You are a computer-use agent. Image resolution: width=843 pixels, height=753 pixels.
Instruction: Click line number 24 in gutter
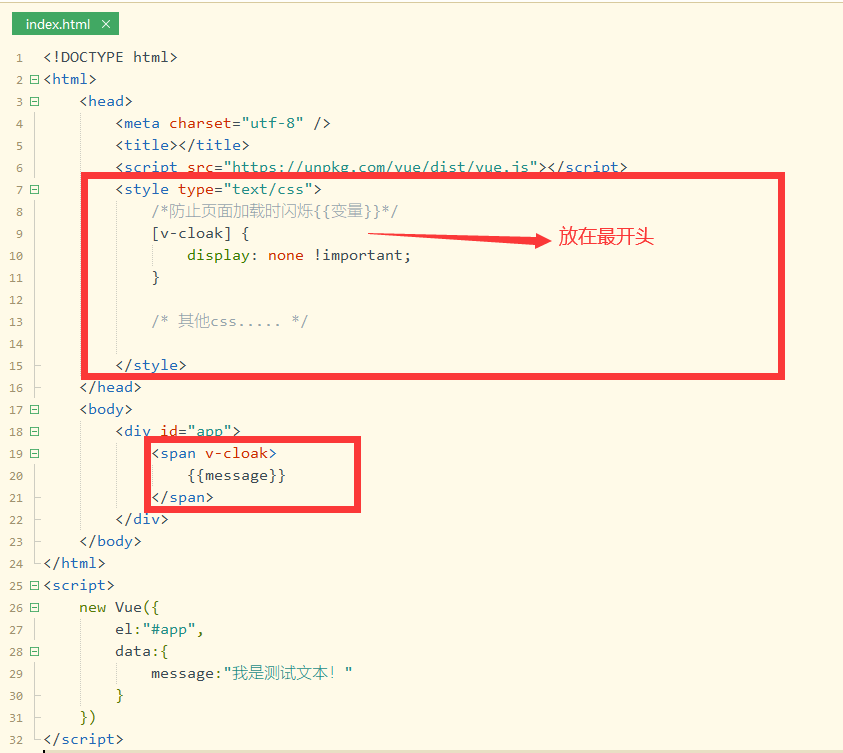click(x=16, y=564)
